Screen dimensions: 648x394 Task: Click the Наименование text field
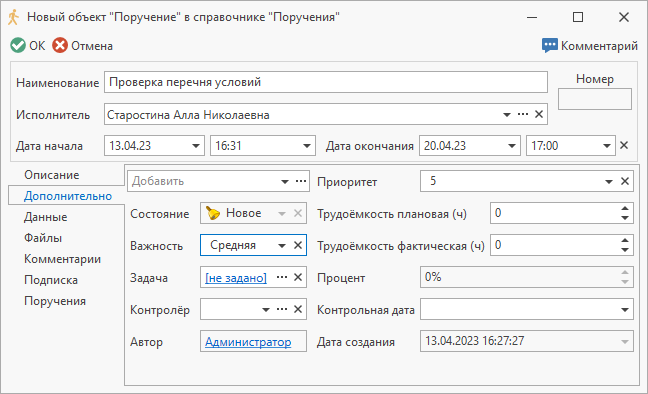click(x=326, y=82)
